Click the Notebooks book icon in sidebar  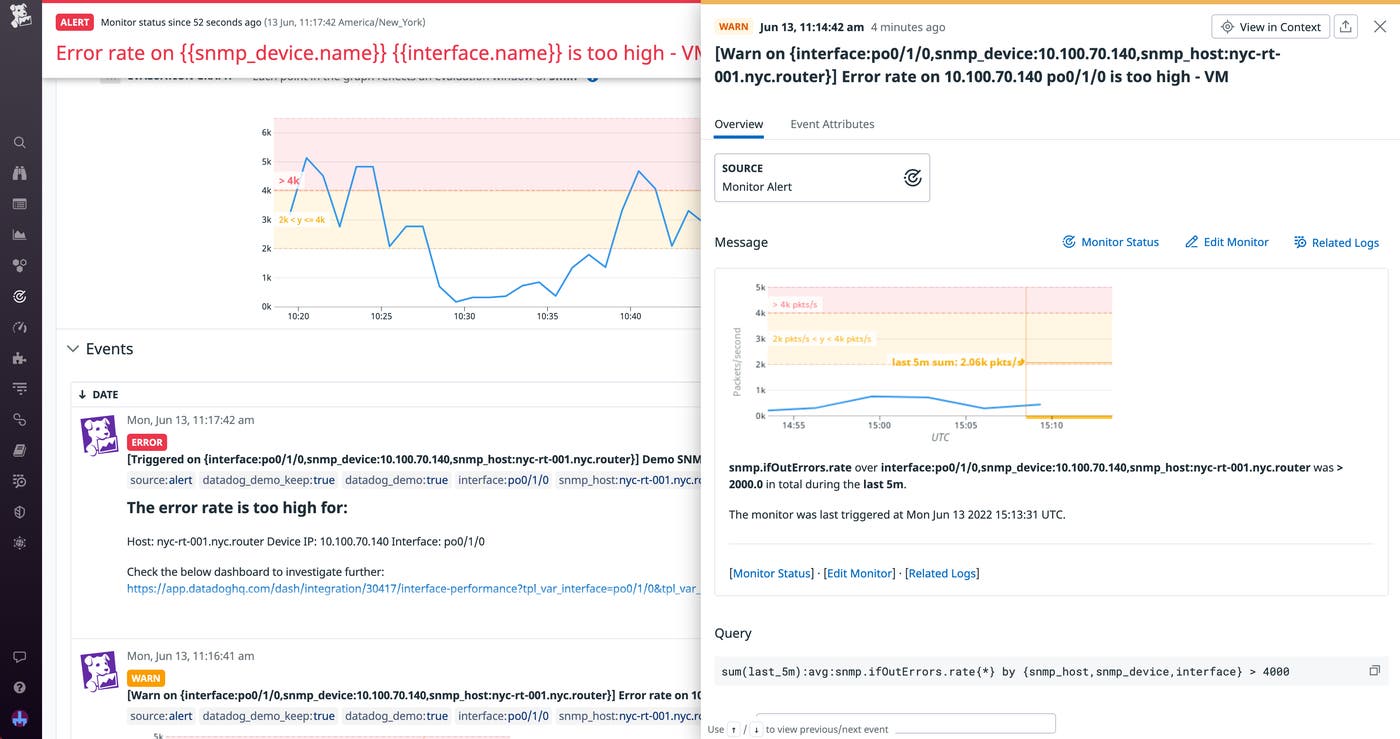tap(19, 450)
